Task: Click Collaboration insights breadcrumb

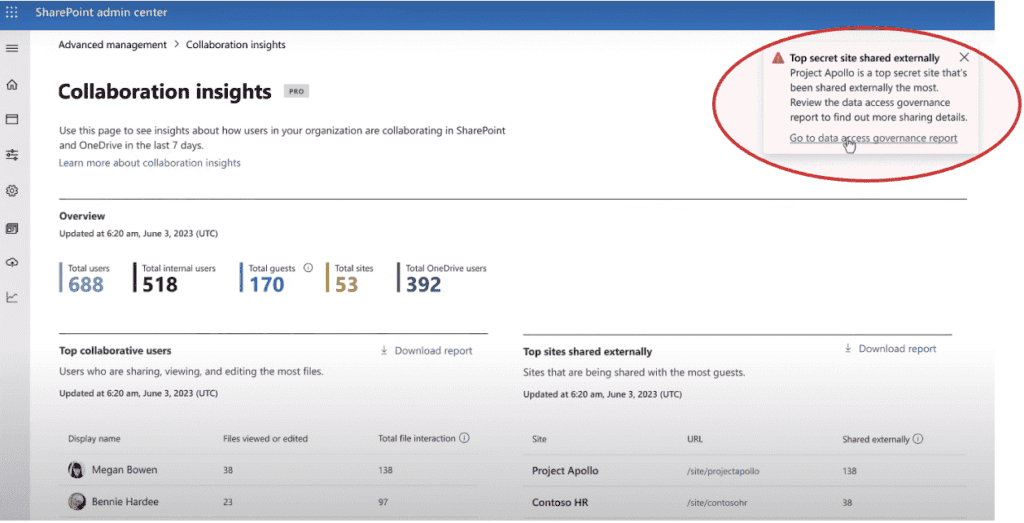Action: (x=236, y=44)
